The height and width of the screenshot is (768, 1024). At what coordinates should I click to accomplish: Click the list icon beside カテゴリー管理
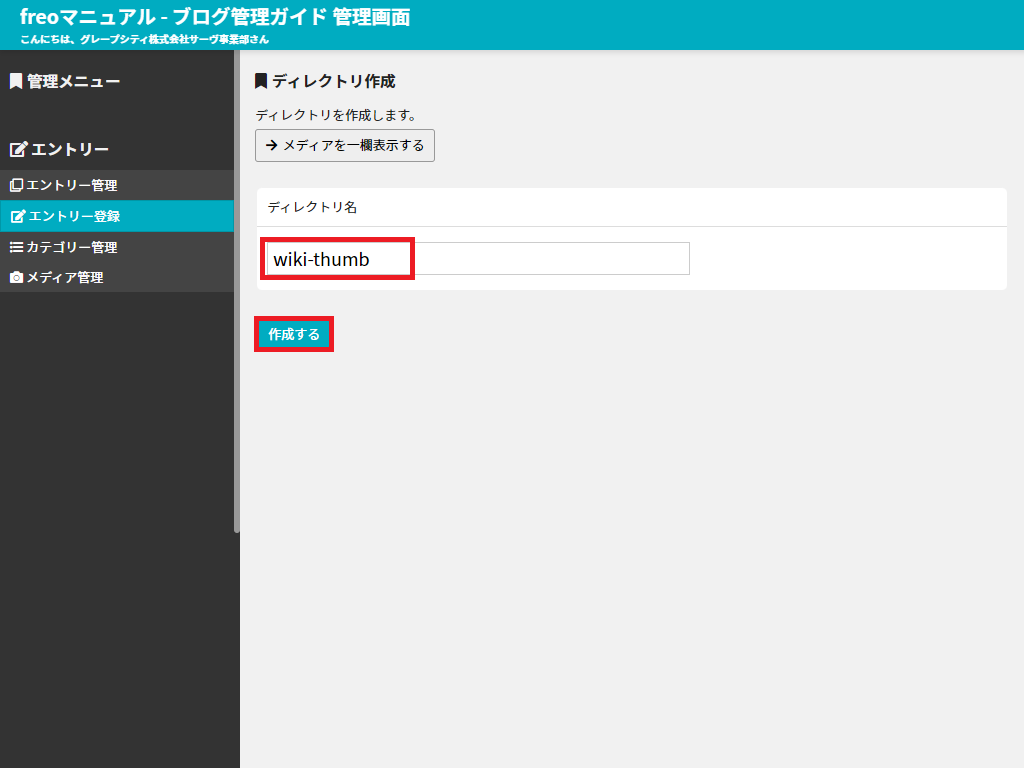click(16, 247)
